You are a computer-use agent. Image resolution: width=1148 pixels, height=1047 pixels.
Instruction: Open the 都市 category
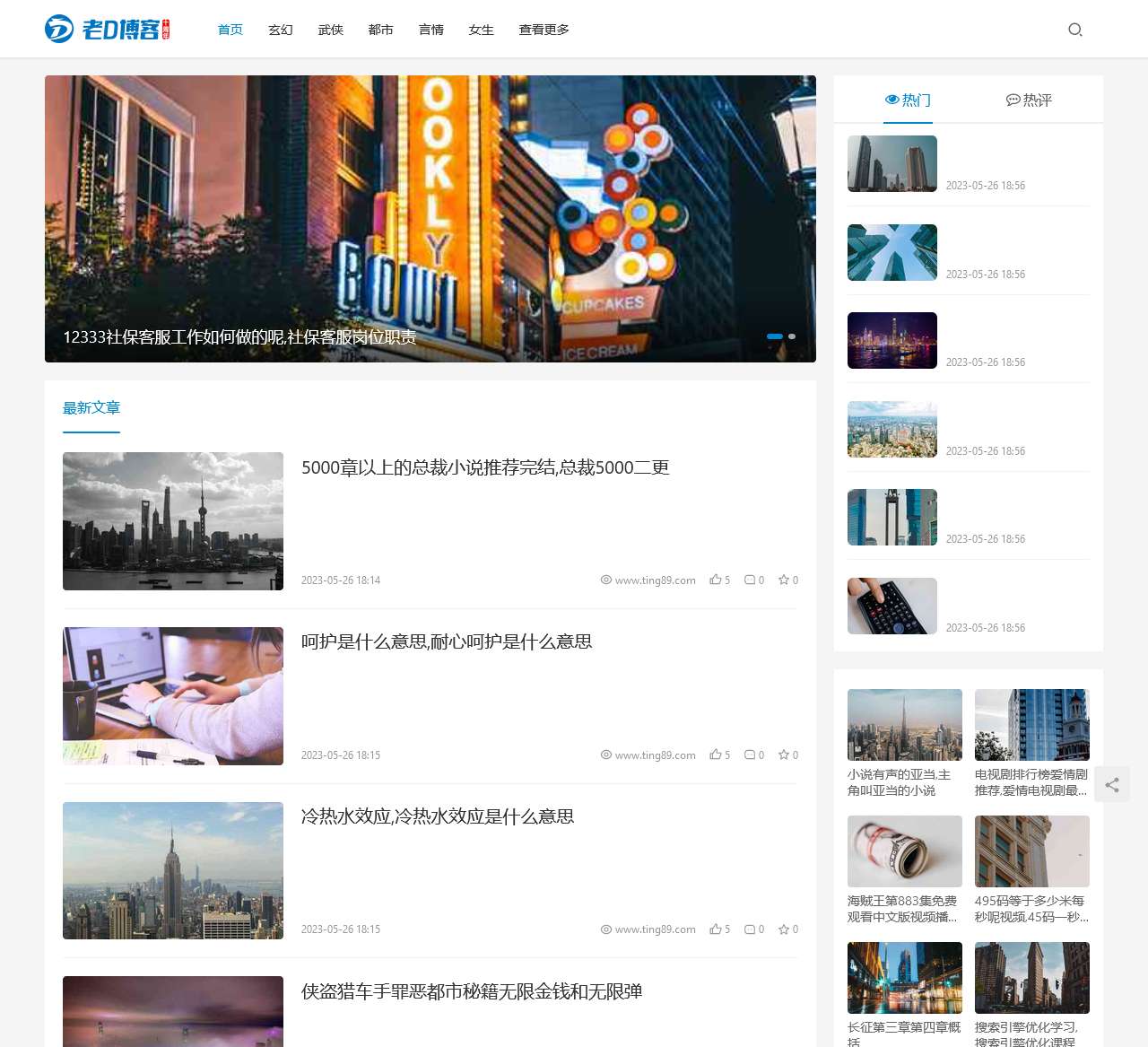pos(381,30)
